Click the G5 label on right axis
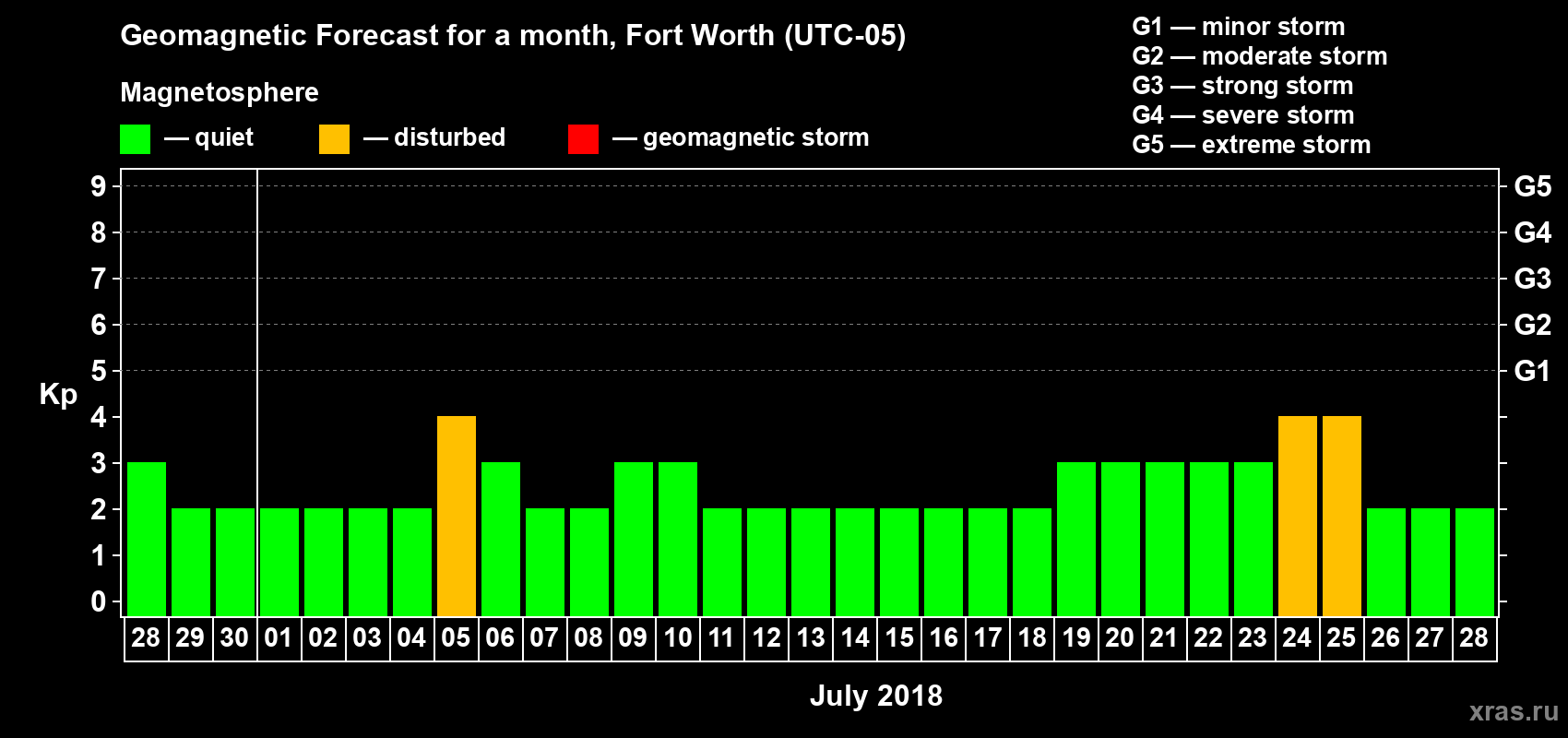 point(1532,186)
